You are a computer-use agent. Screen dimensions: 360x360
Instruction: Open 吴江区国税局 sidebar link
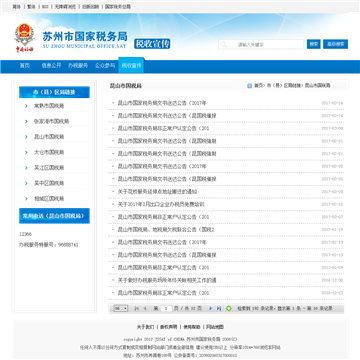[49, 168]
